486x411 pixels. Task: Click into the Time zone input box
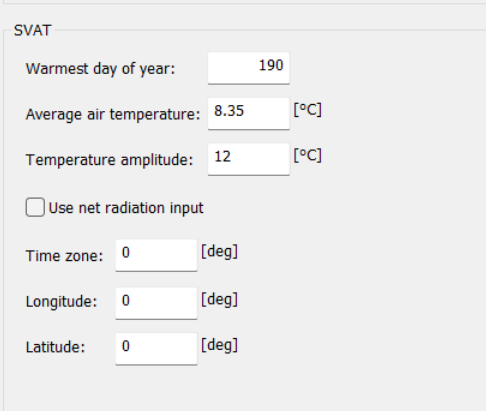click(x=156, y=255)
